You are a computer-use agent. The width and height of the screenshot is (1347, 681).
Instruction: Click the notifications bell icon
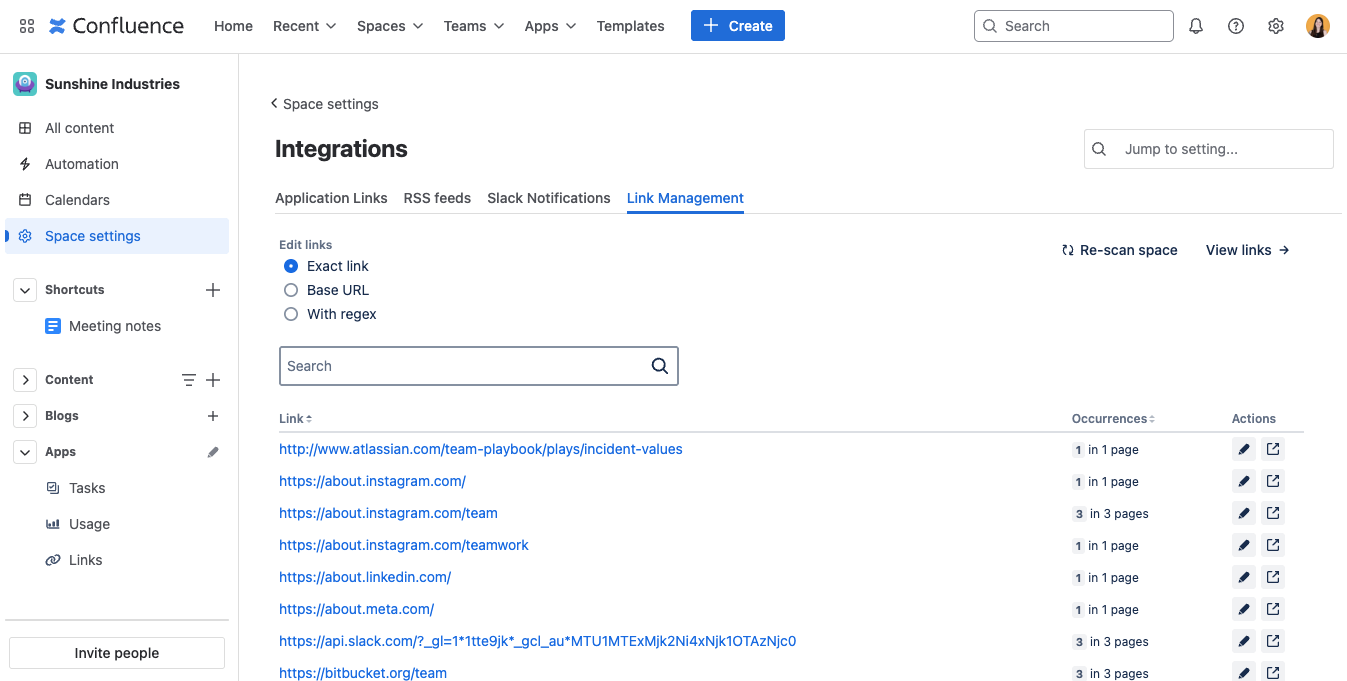click(x=1195, y=25)
